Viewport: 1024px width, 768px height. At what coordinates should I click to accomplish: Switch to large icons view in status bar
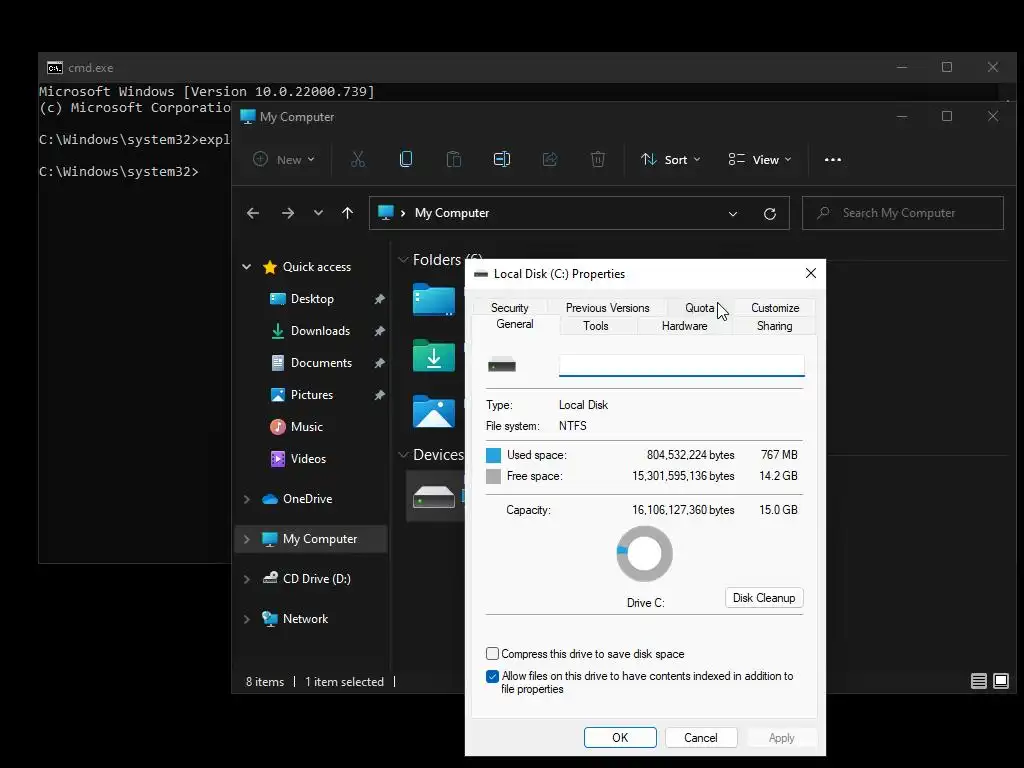pyautogui.click(x=1000, y=681)
